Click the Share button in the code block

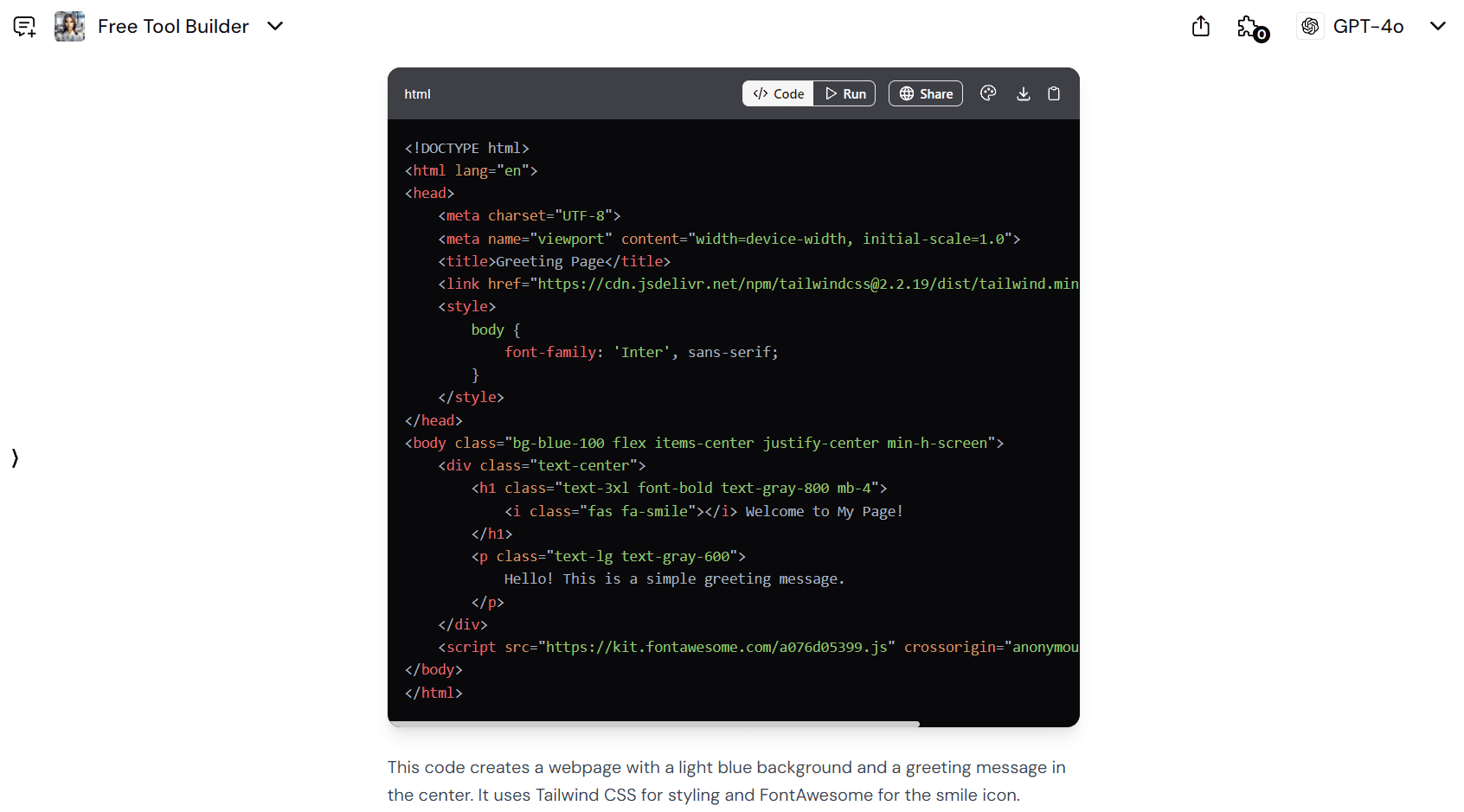pyautogui.click(x=926, y=93)
